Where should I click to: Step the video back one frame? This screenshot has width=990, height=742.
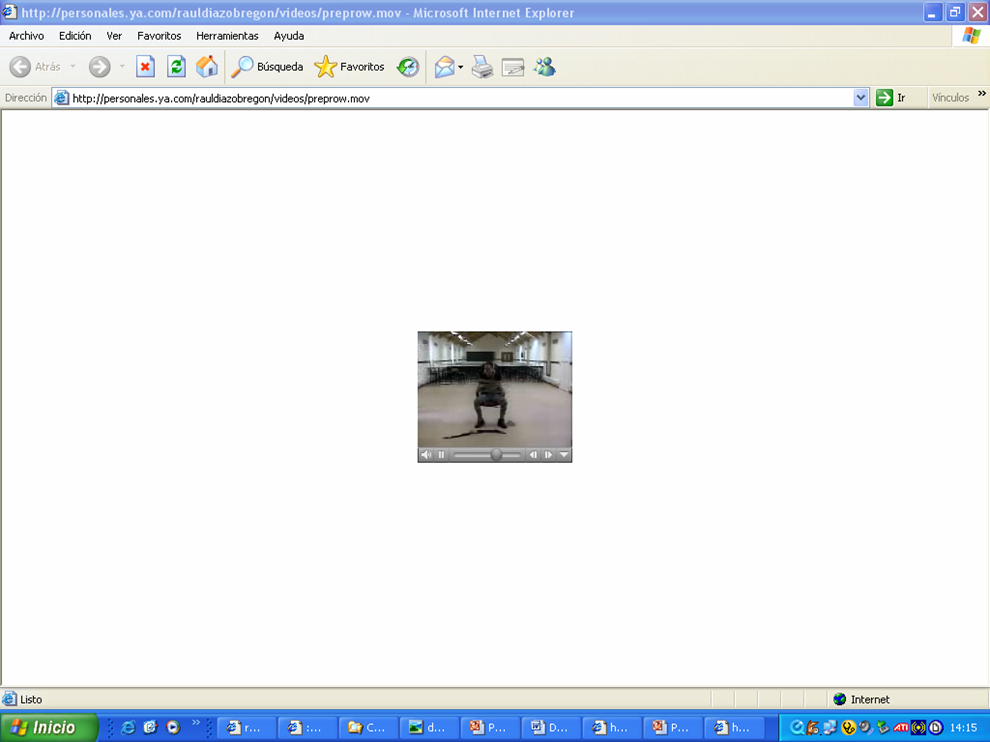[x=533, y=455]
